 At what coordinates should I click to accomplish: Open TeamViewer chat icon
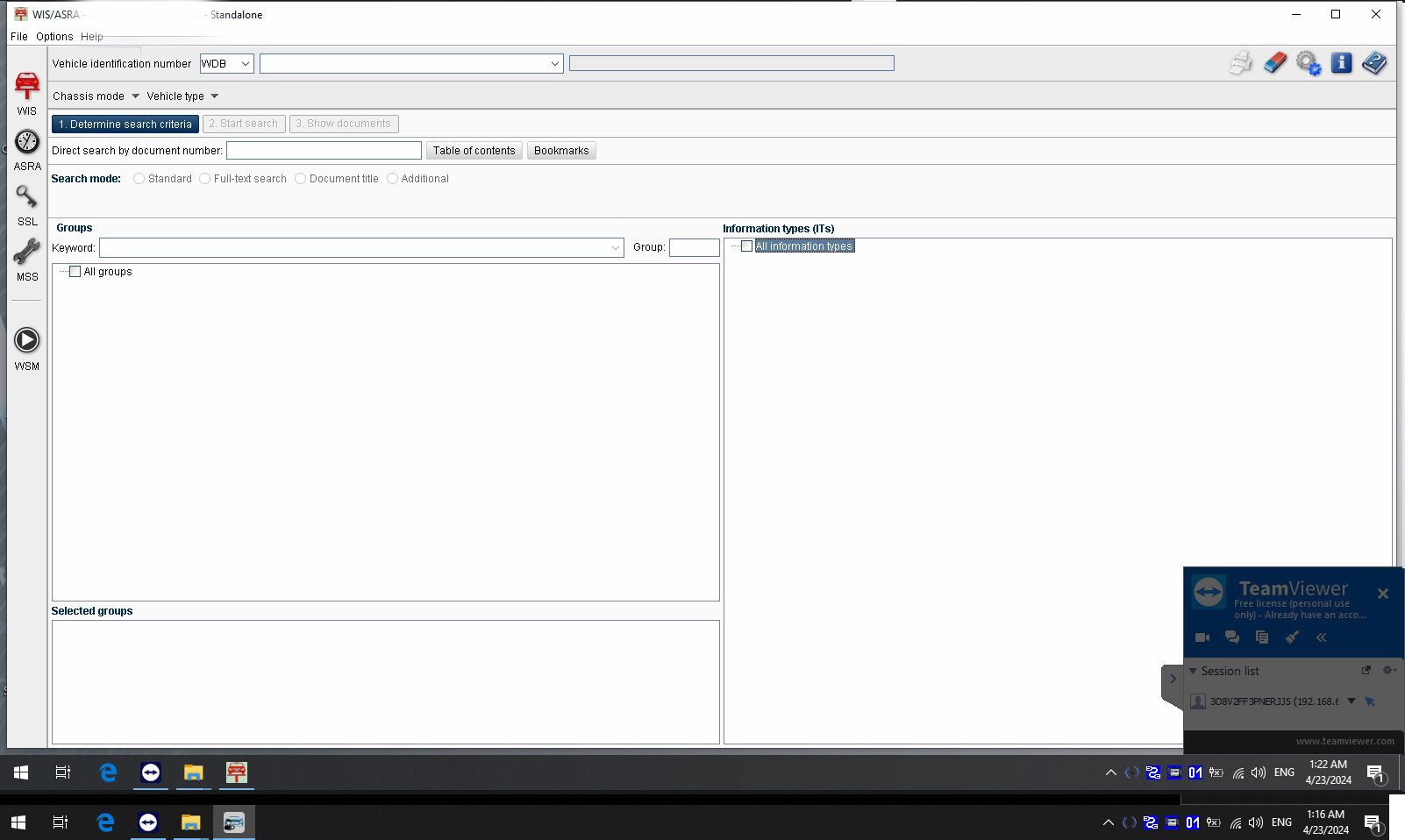coord(1232,637)
